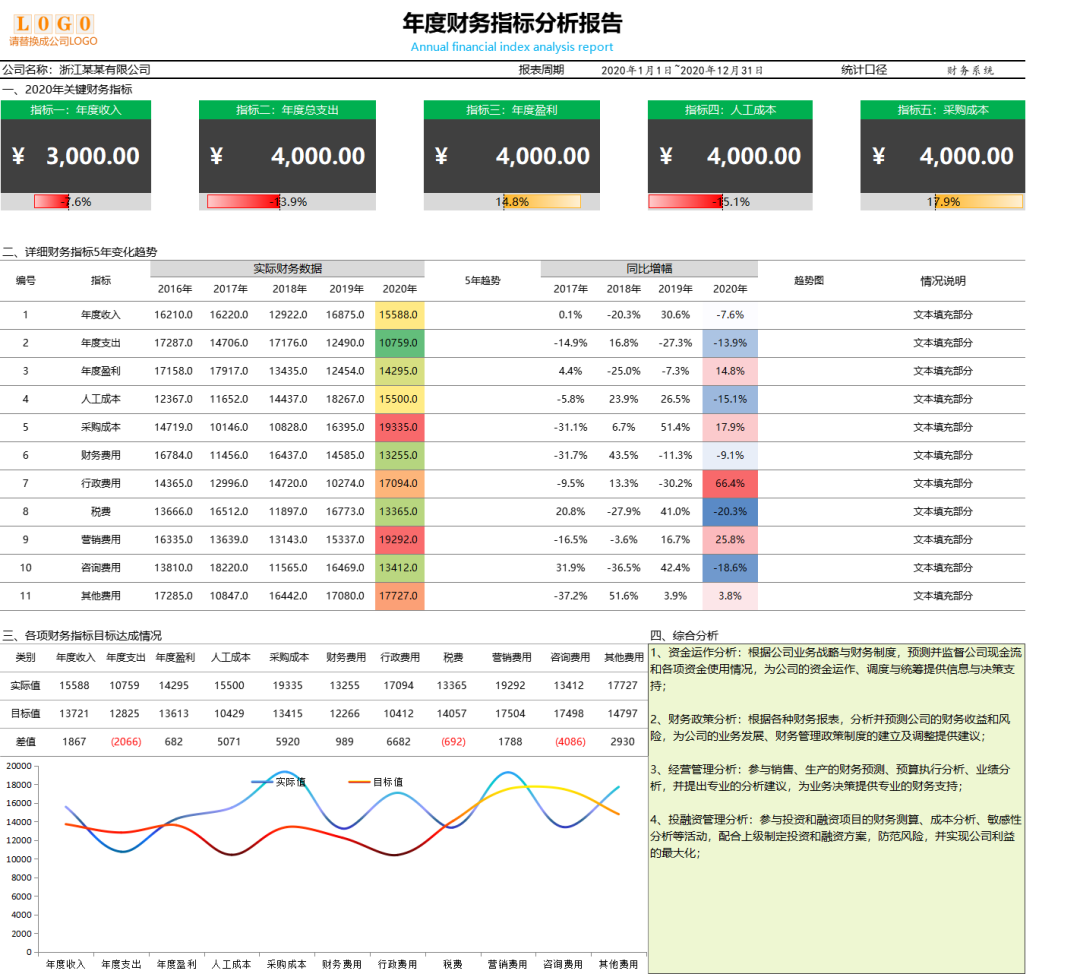1080x974 pixels.
Task: Select the 2020 年度收入 cell 15588.0
Action: [x=399, y=315]
